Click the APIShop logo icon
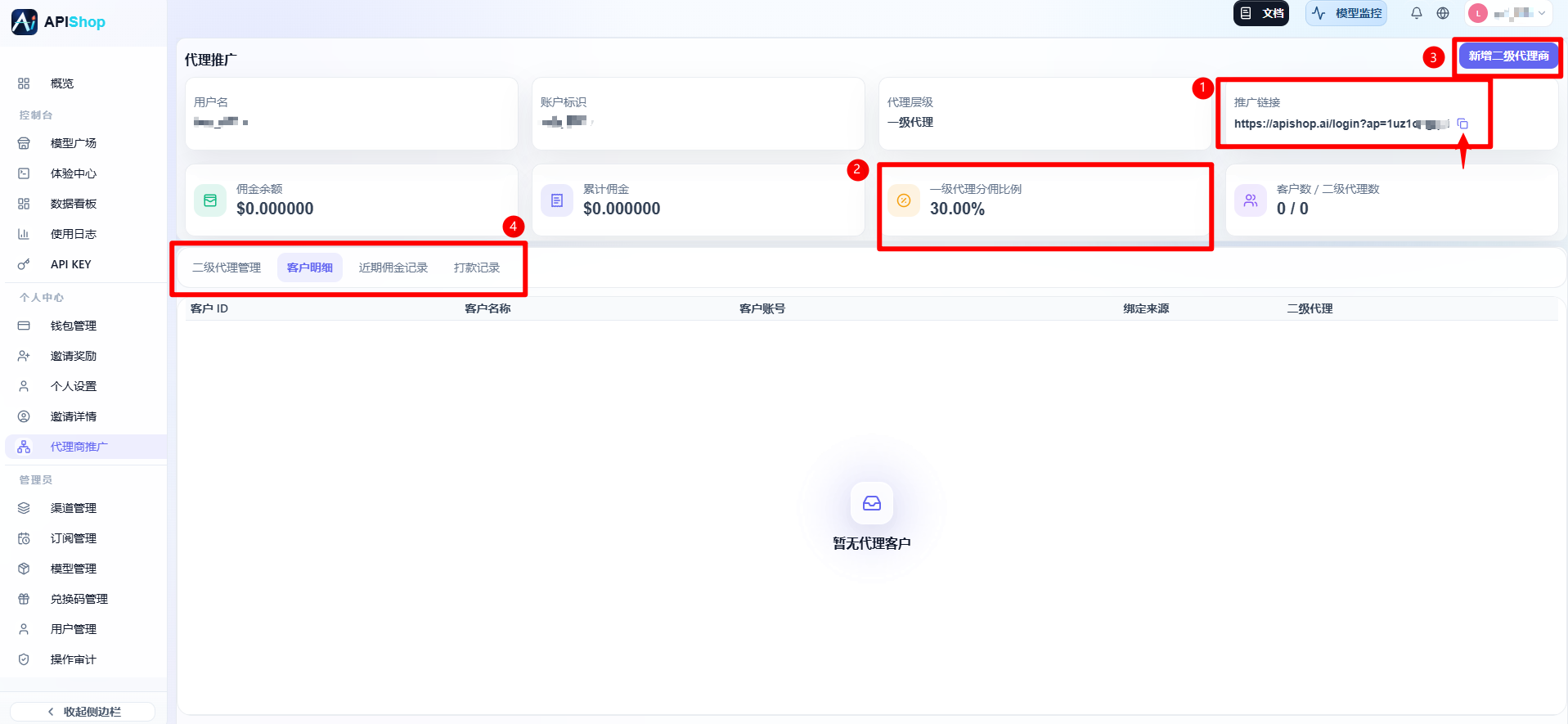 click(x=25, y=22)
